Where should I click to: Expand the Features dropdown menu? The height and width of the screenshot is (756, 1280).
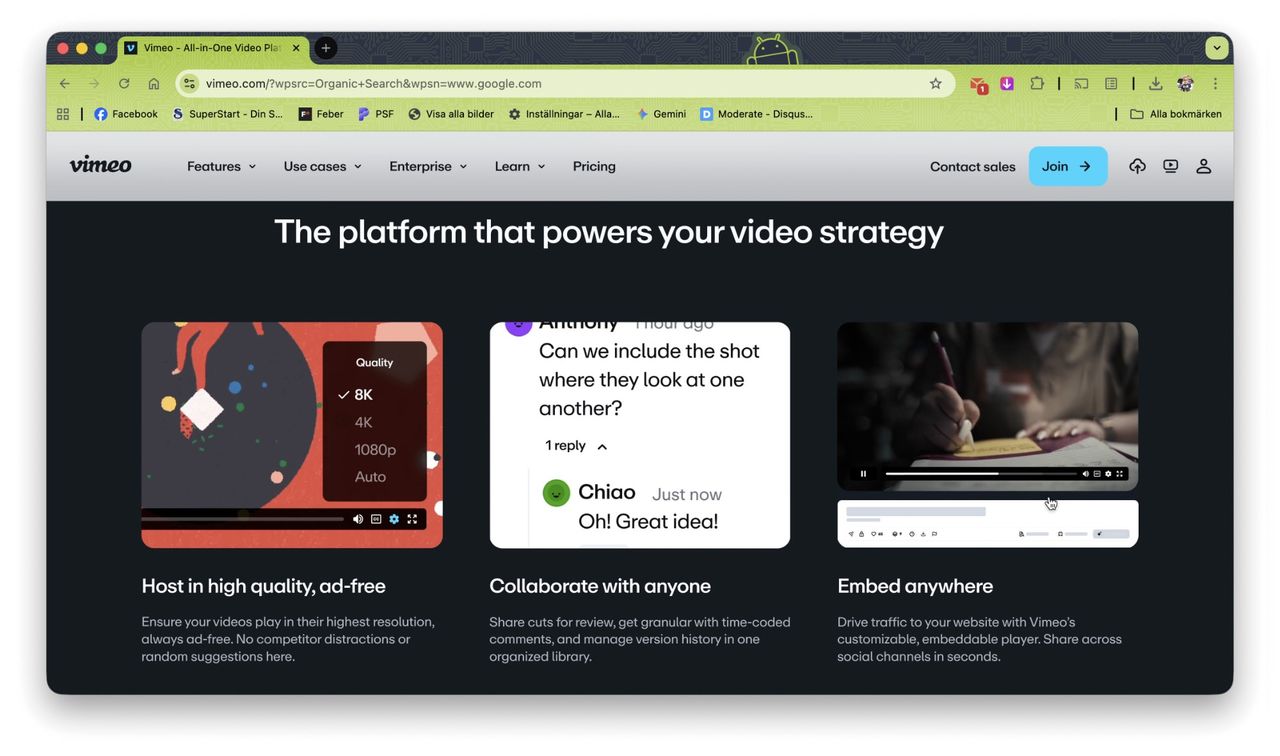(220, 166)
